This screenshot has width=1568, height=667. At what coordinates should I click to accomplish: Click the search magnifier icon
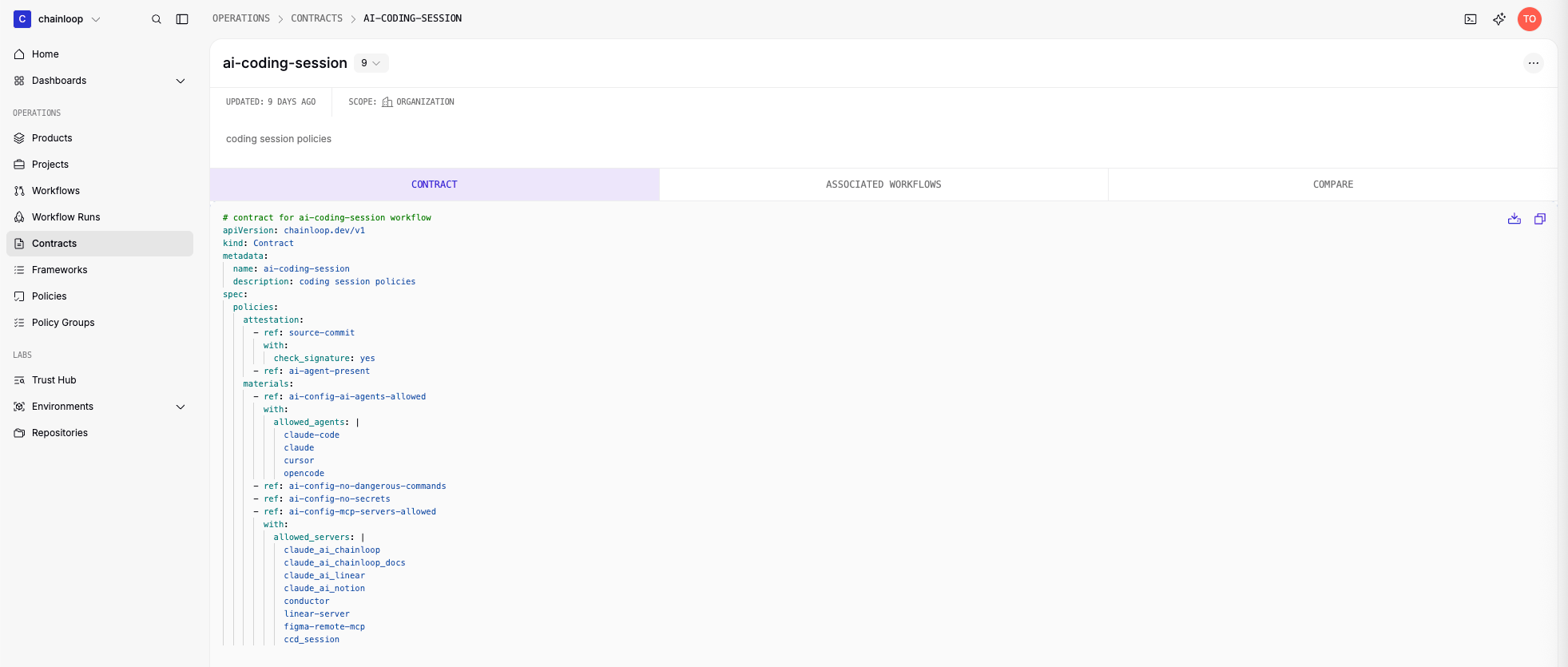pyautogui.click(x=157, y=19)
